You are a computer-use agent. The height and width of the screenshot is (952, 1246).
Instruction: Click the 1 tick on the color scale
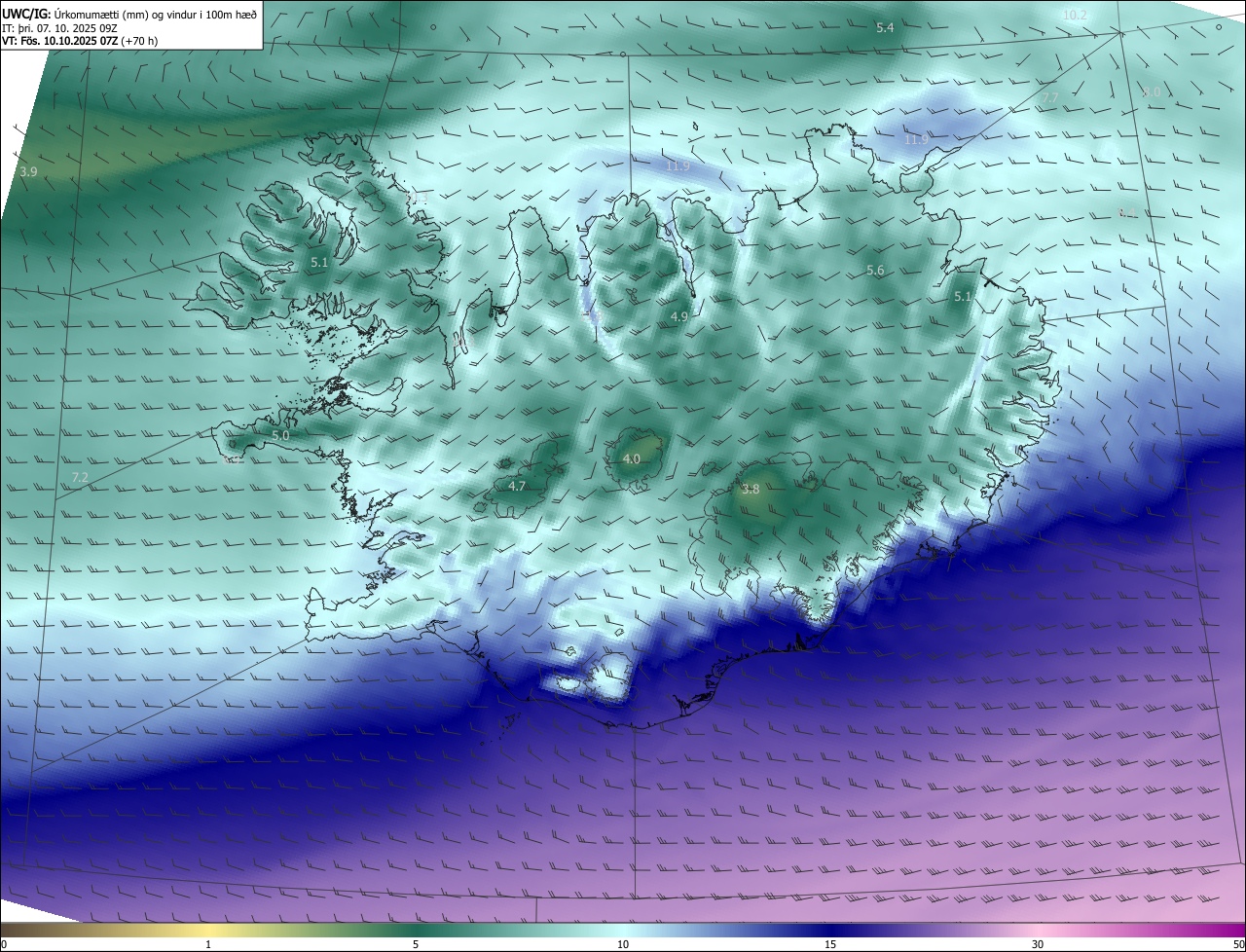[208, 944]
